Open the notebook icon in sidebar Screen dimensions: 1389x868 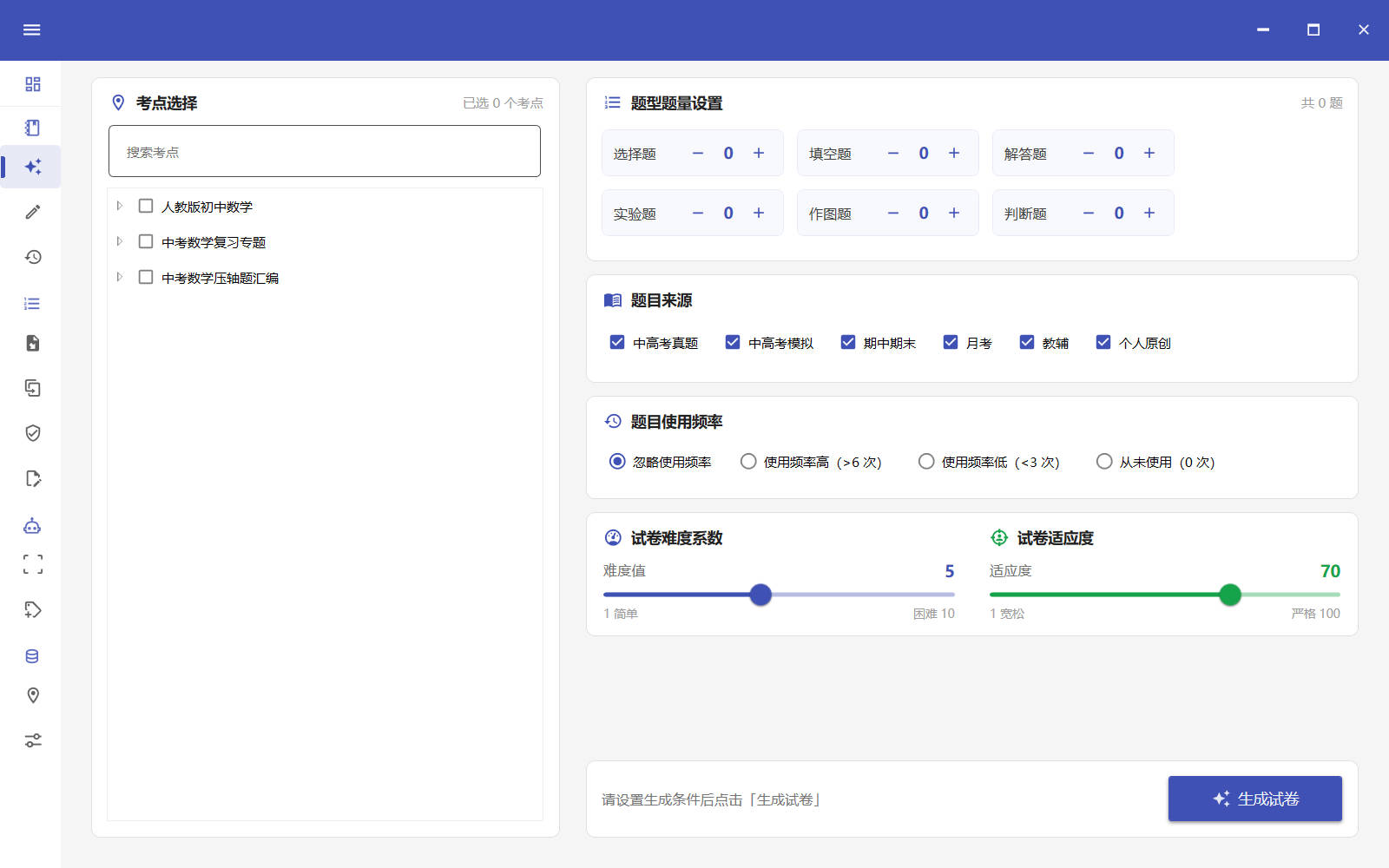coord(33,128)
